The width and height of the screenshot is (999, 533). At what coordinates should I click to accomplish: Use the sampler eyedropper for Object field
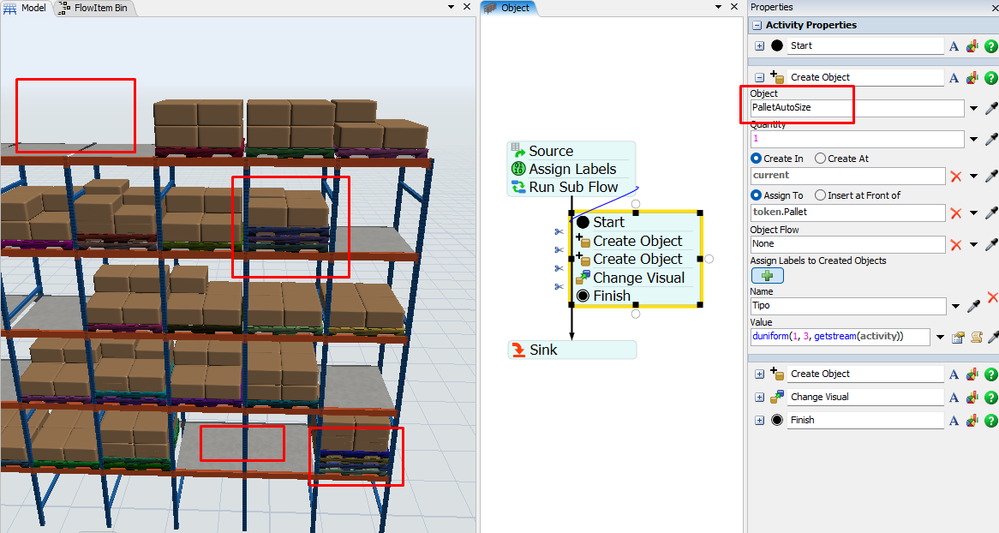pyautogui.click(x=991, y=108)
